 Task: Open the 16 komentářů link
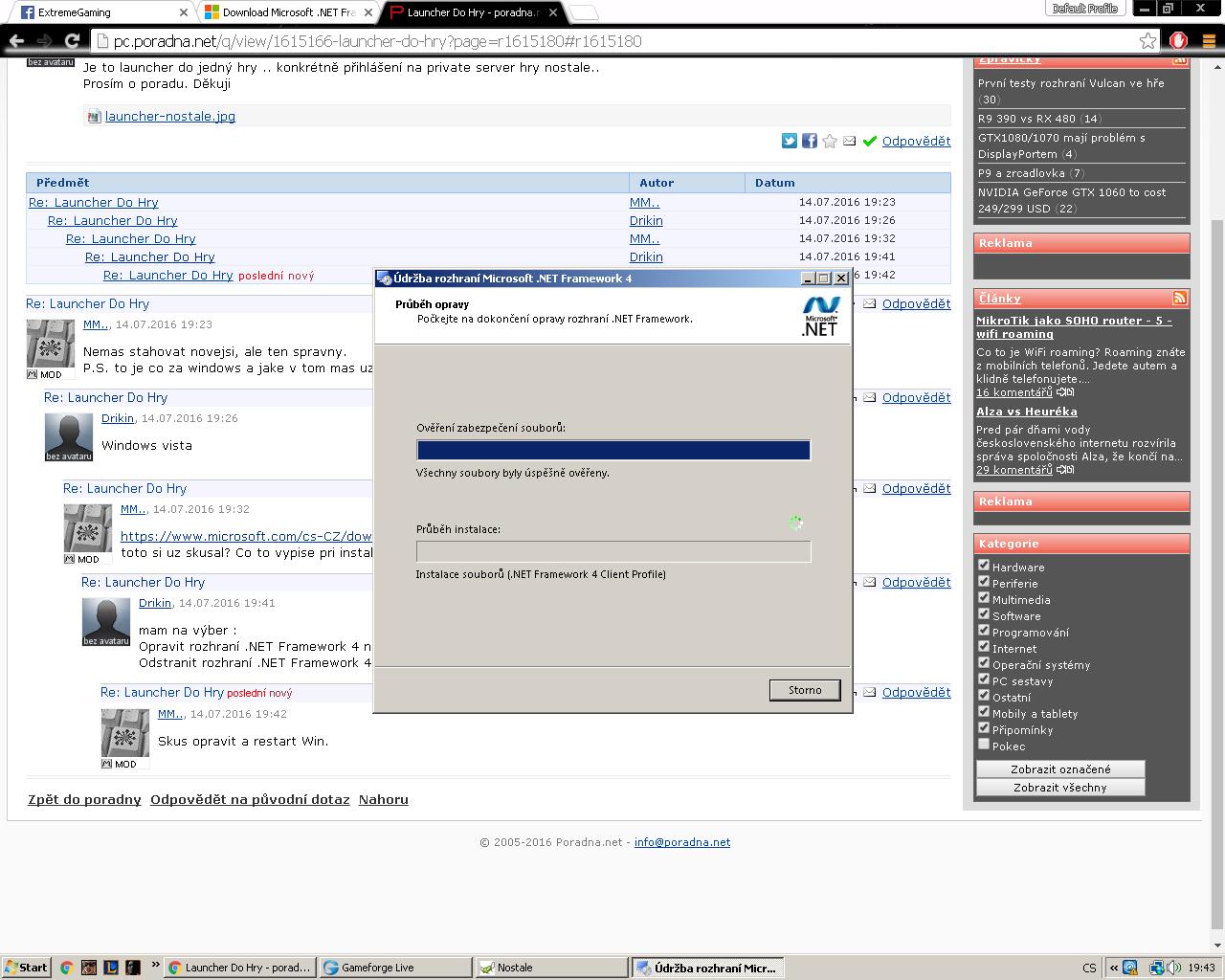coord(1014,392)
